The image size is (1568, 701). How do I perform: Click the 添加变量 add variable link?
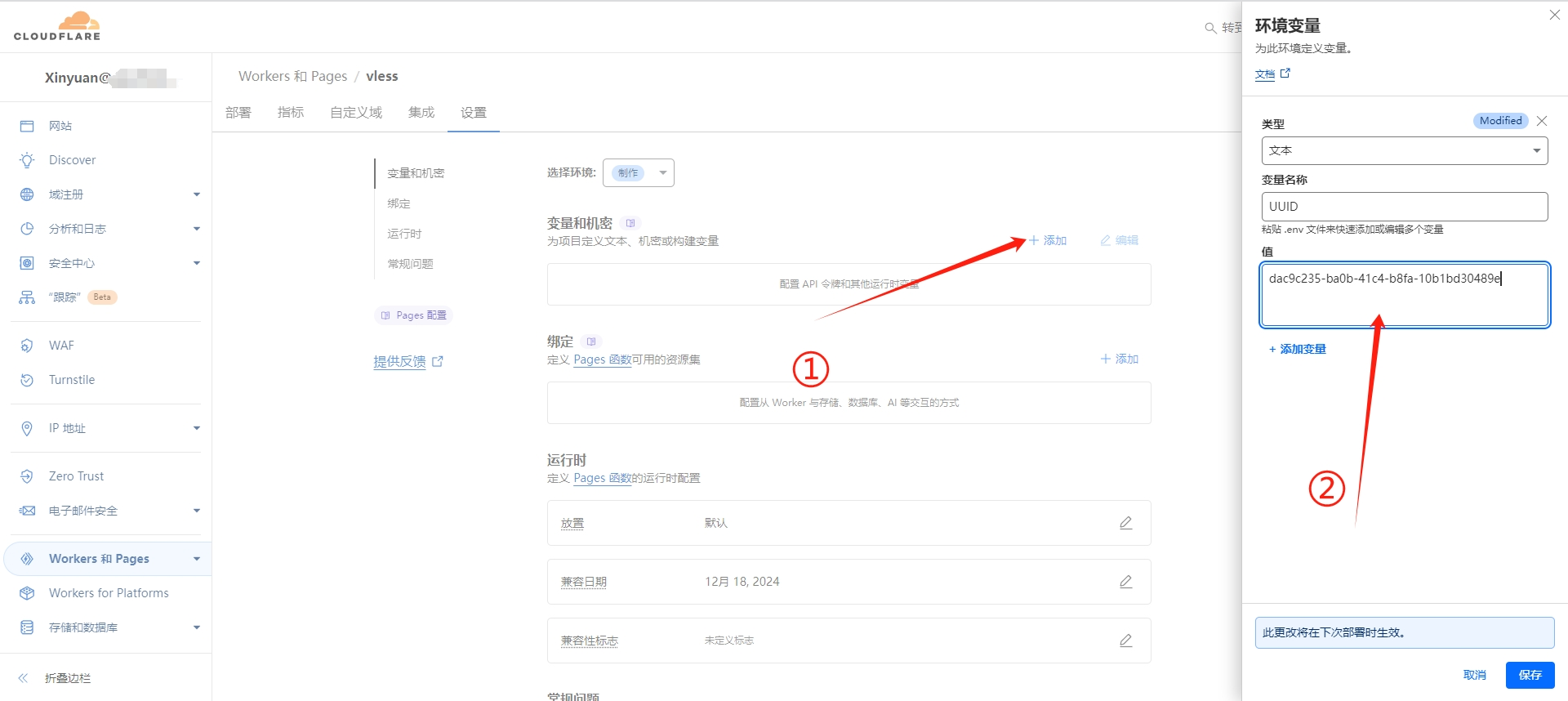tap(1298, 349)
